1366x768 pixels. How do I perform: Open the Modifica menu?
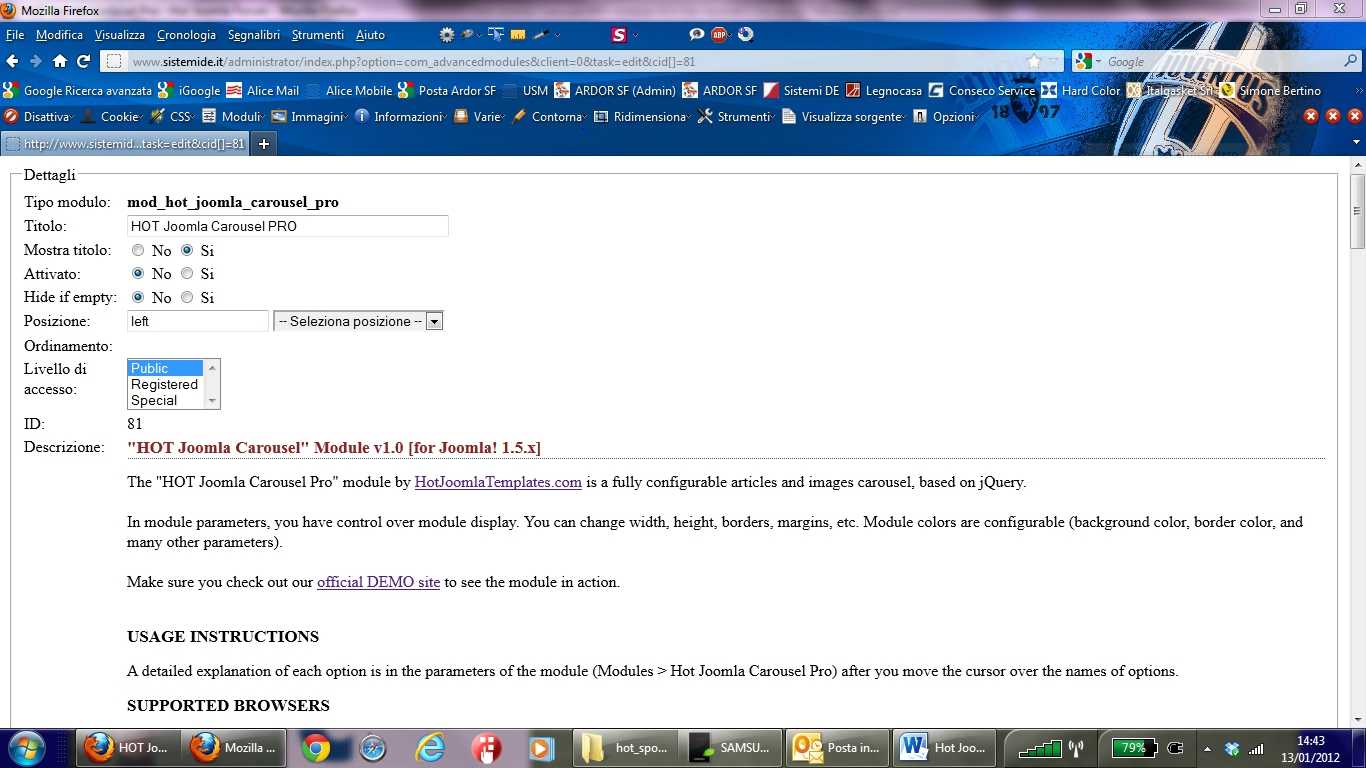click(60, 35)
